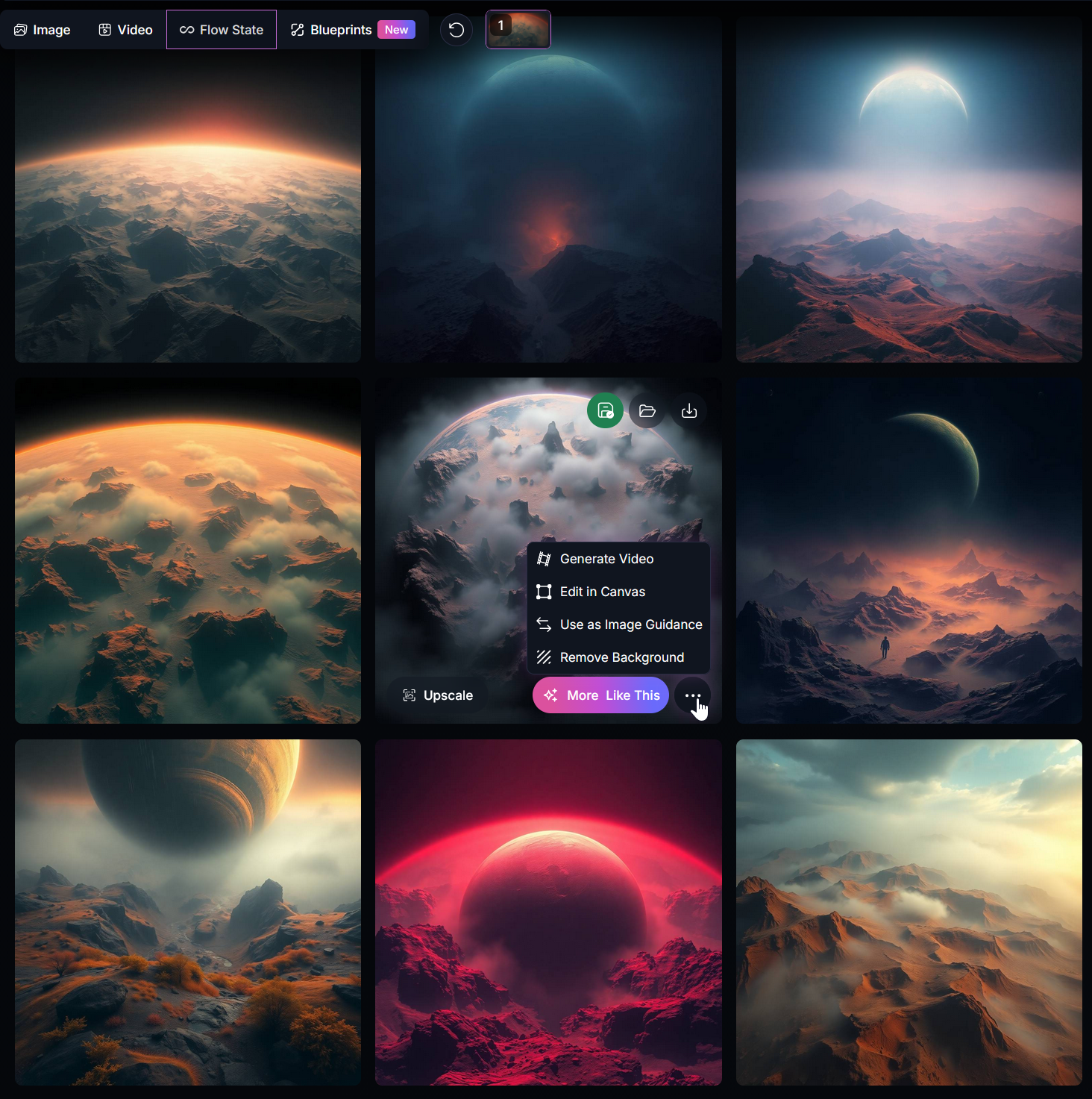Viewport: 1092px width, 1099px height.
Task: Choose Use as Image Guidance
Action: point(618,624)
